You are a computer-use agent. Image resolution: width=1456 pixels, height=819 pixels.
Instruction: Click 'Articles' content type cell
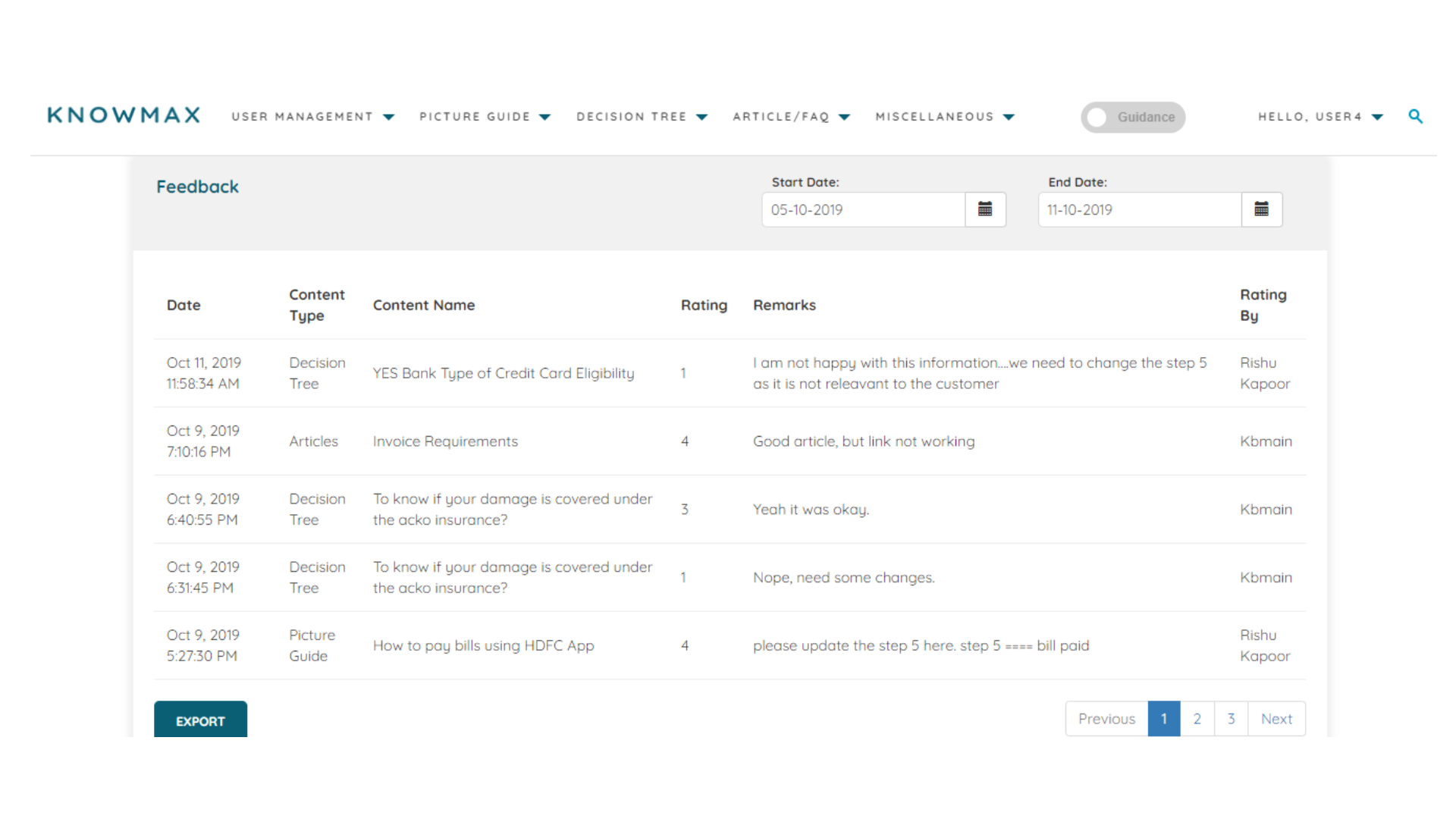point(313,441)
